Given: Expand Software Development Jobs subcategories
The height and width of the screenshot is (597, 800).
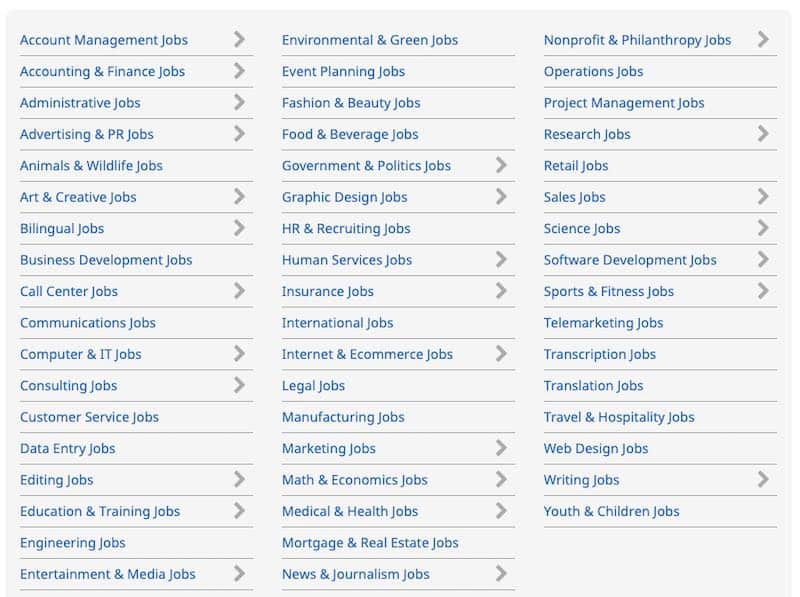Looking at the screenshot, I should [761, 260].
